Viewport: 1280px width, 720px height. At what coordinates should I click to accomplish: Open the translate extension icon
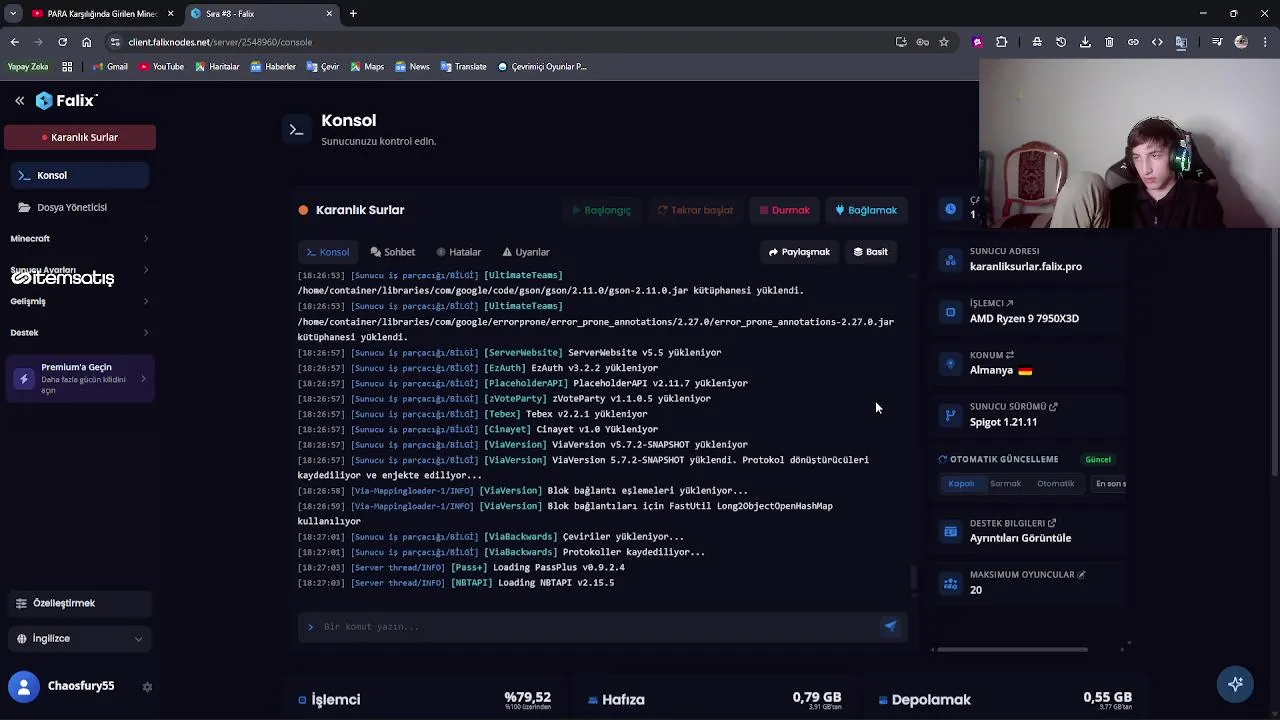[1181, 42]
